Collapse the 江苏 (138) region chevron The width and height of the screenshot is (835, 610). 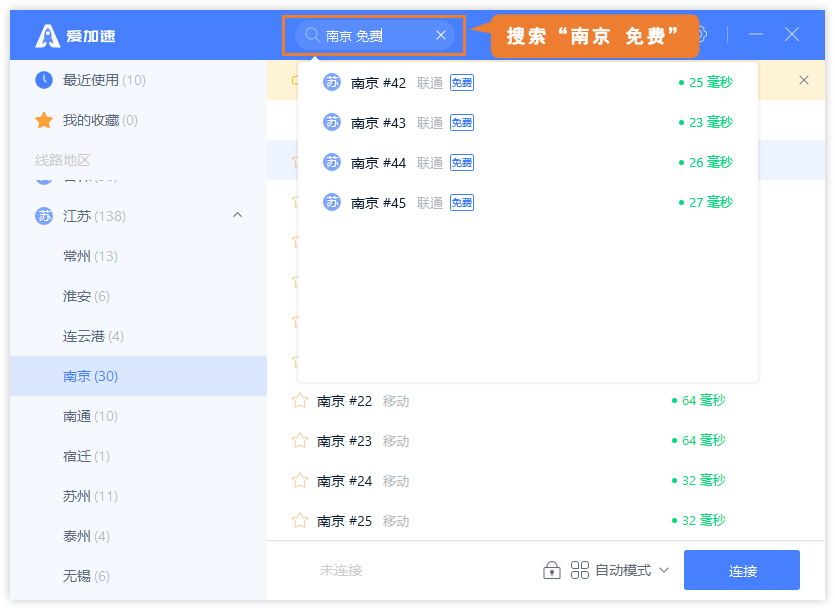[x=238, y=215]
